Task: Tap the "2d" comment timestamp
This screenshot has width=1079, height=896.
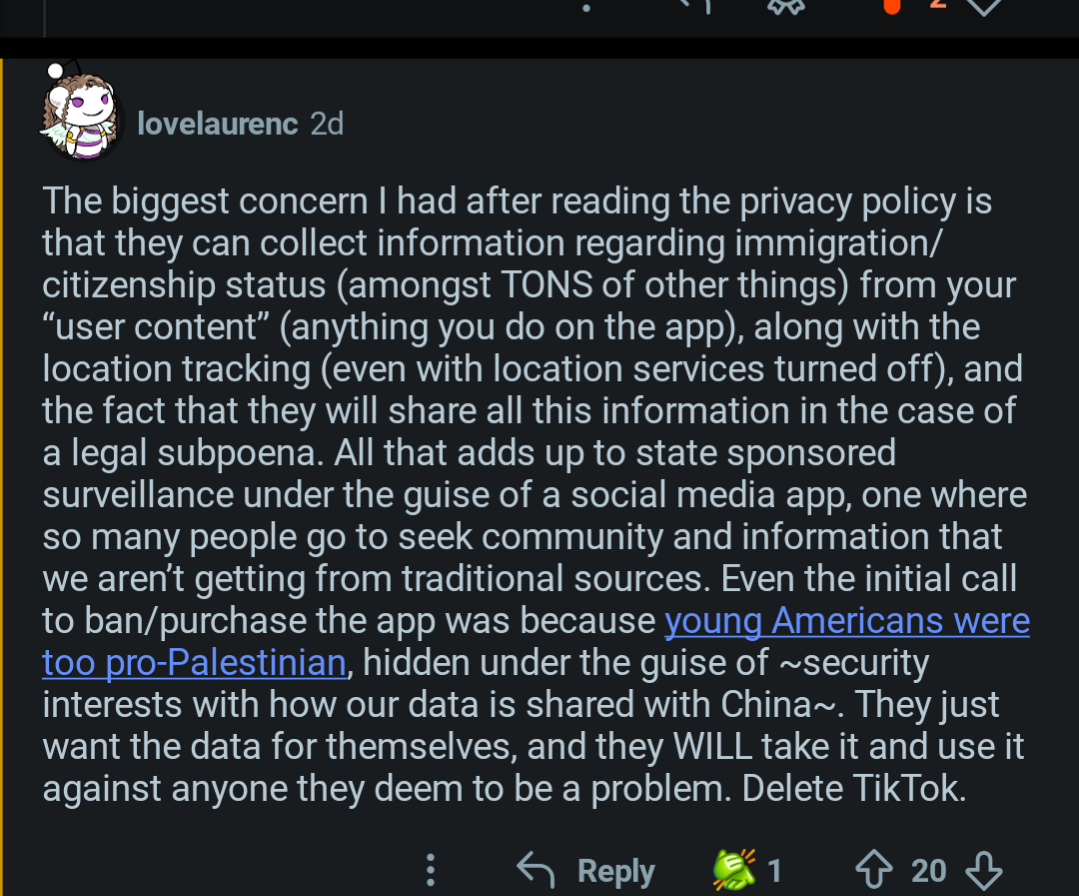Action: pyautogui.click(x=327, y=123)
